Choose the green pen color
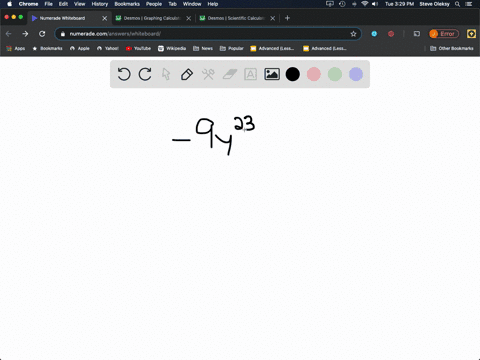This screenshot has width=480, height=360. point(335,74)
